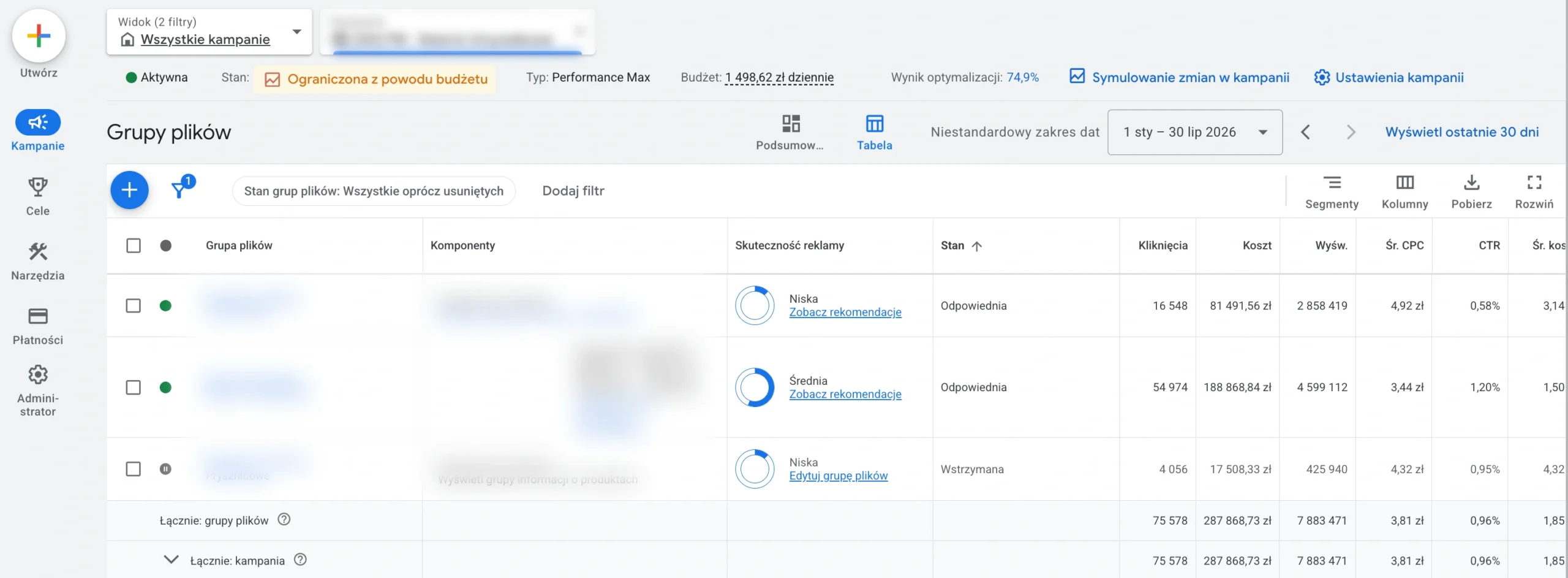Screen dimensions: 1568x578
Task: Sort by the Koszt column header
Action: coord(1257,245)
